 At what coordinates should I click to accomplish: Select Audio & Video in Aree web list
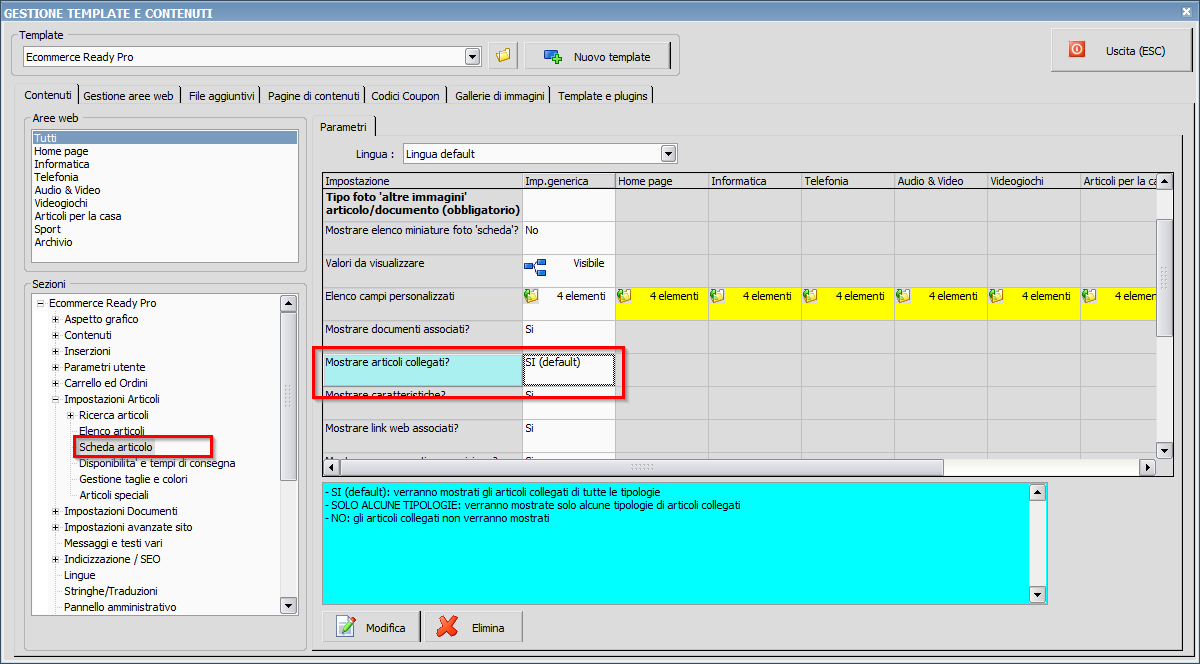point(165,190)
